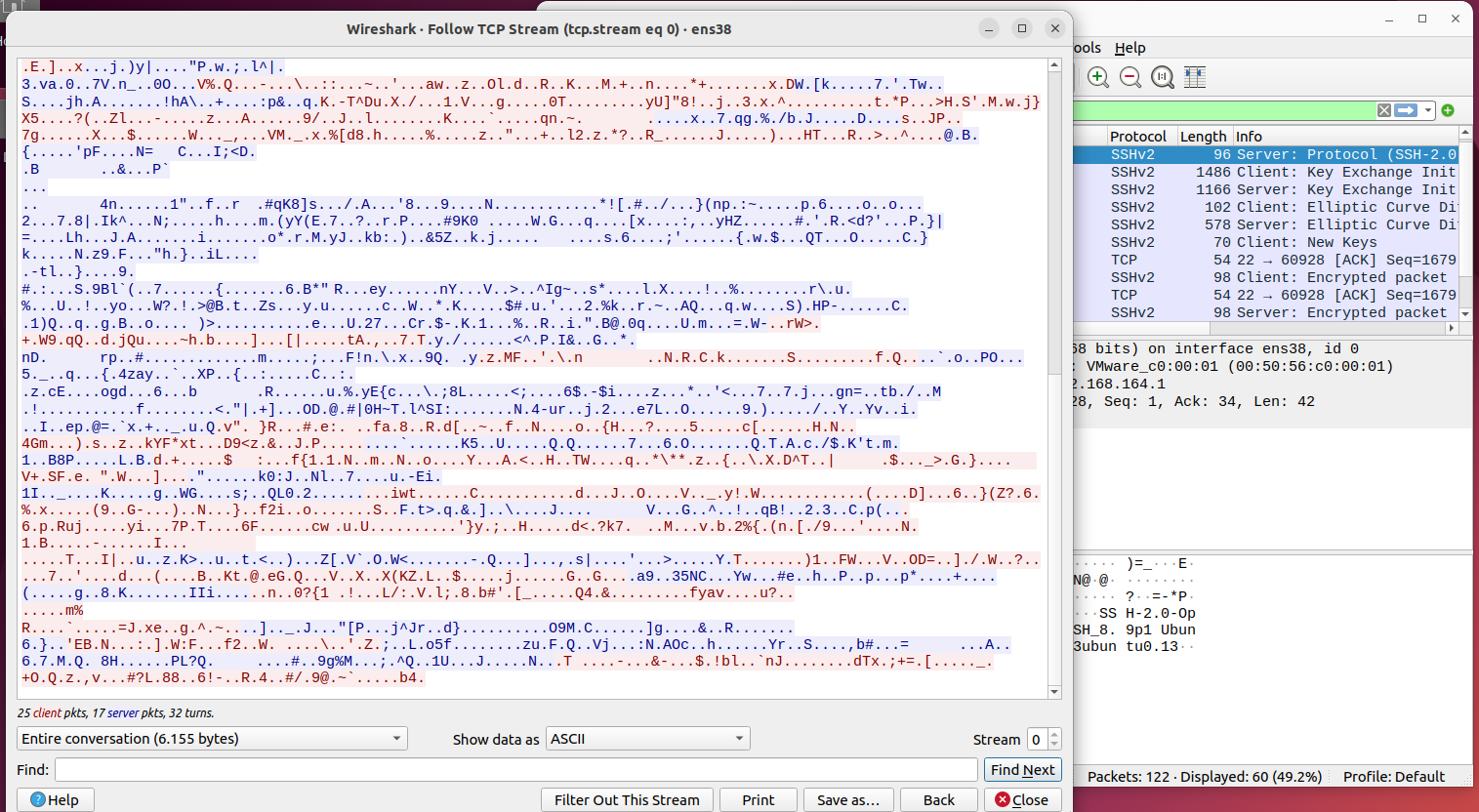This screenshot has height=812, width=1479.
Task: Expand display filter history dropdown arrow
Action: [1428, 110]
